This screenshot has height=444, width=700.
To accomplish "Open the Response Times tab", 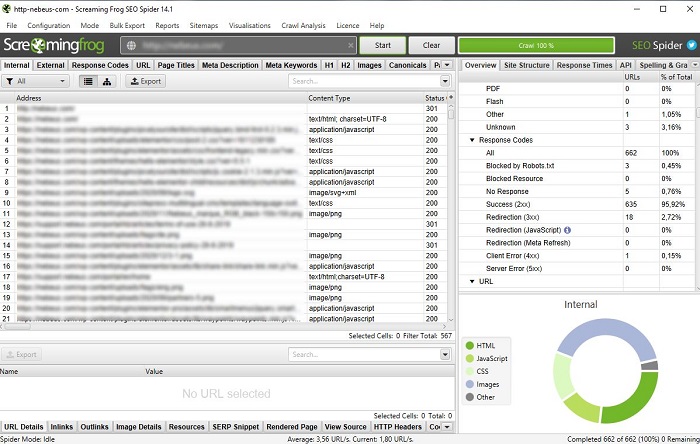I will coord(584,65).
